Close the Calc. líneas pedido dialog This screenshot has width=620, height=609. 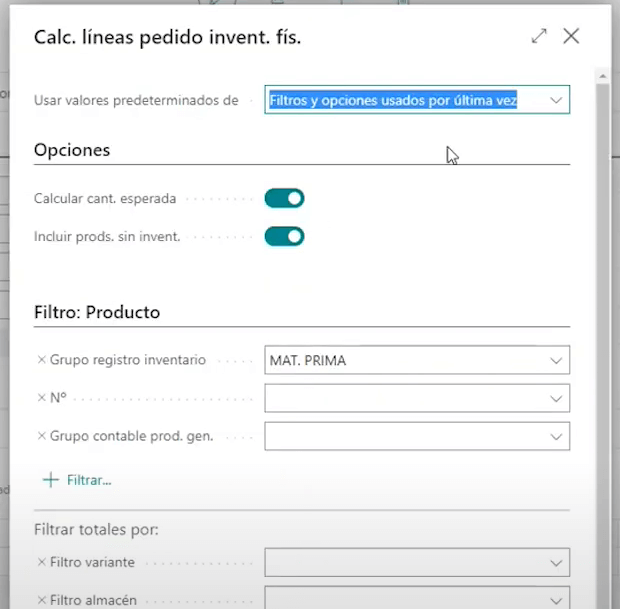[x=571, y=36]
